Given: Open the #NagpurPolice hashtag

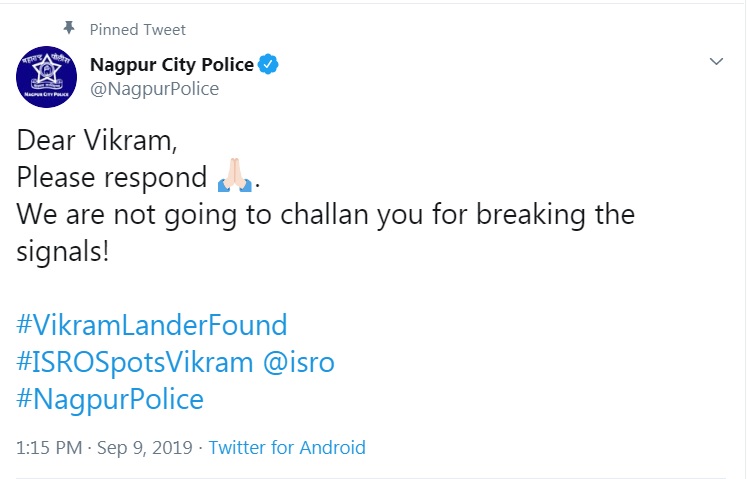Looking at the screenshot, I should 110,399.
